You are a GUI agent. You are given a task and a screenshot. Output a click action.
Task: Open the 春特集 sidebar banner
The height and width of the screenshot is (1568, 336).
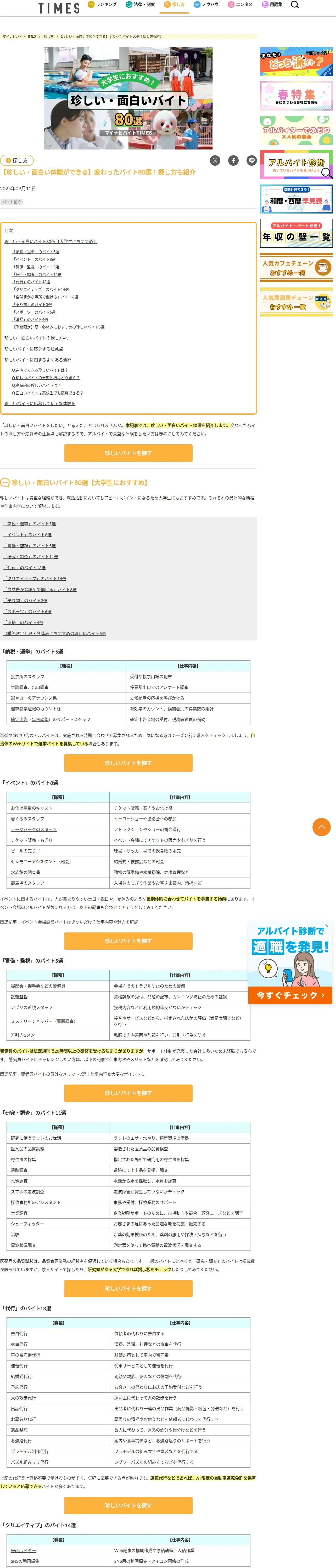(x=296, y=96)
